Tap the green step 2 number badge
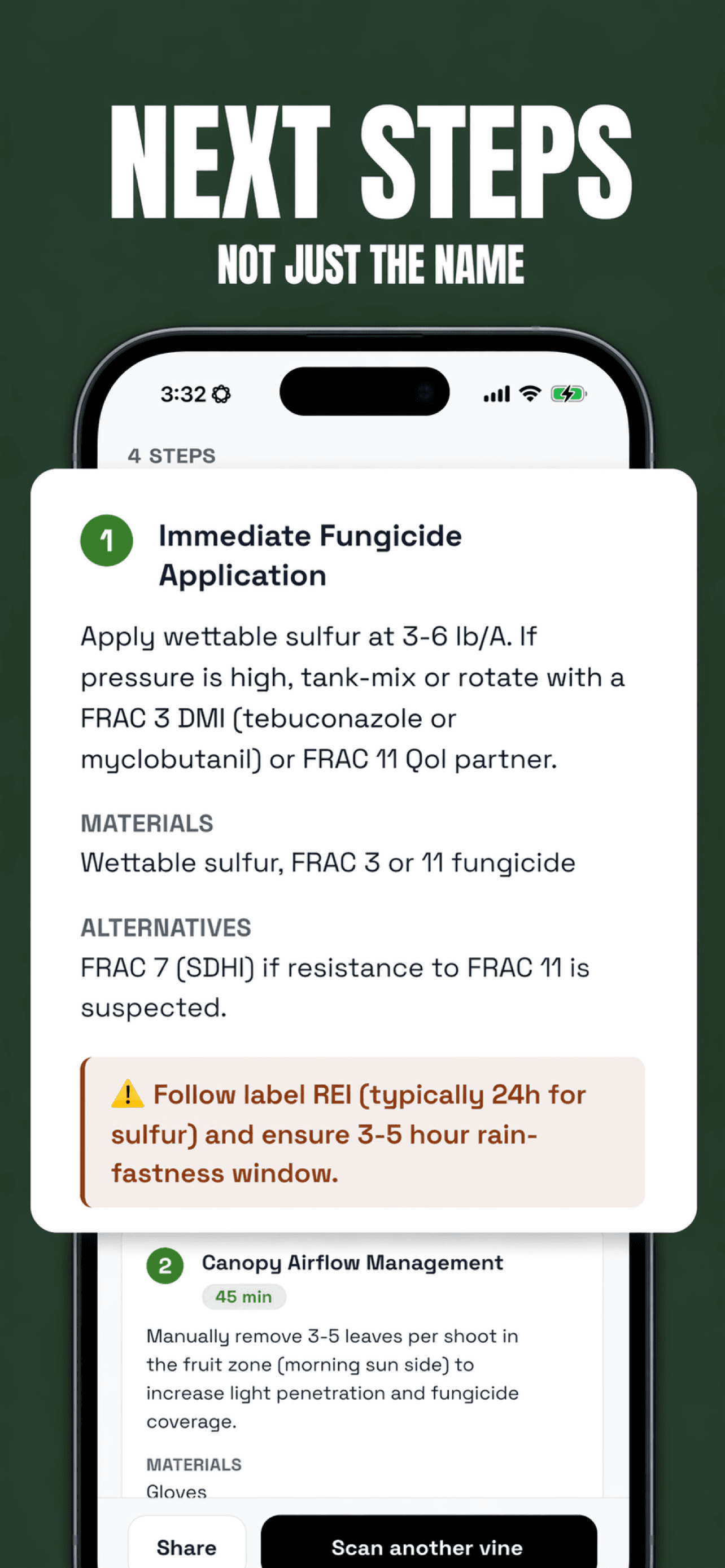The width and height of the screenshot is (725, 1568). [x=165, y=1265]
